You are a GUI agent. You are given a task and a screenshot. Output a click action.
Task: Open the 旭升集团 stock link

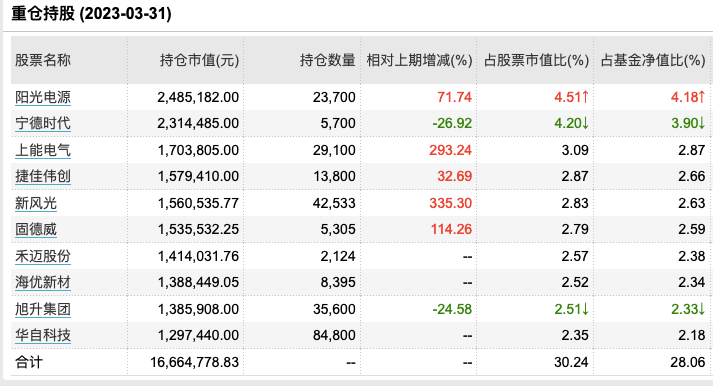pyautogui.click(x=43, y=309)
